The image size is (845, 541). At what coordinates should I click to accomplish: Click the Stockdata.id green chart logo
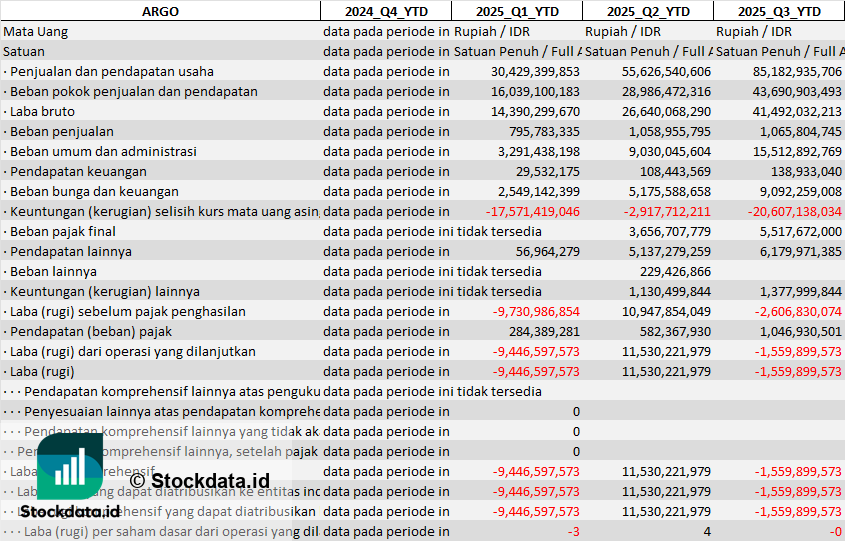(x=70, y=468)
